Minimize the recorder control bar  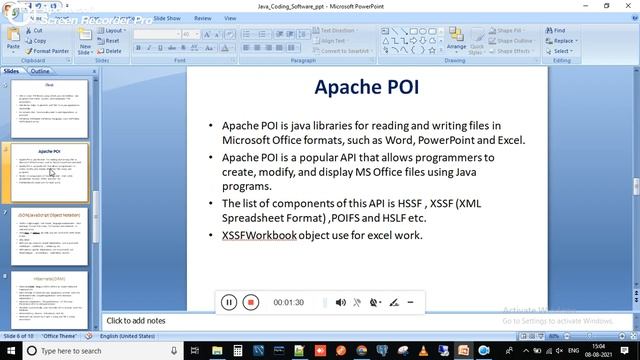point(411,302)
